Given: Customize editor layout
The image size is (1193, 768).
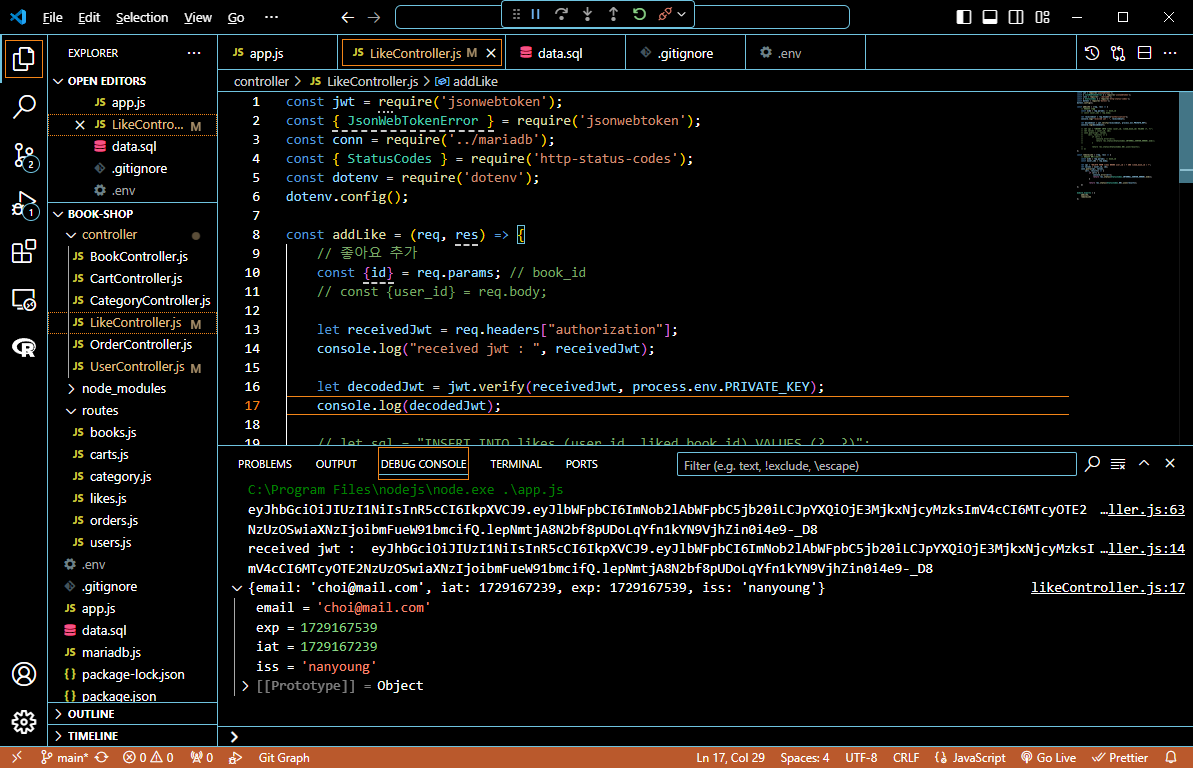Looking at the screenshot, I should pos(1042,17).
